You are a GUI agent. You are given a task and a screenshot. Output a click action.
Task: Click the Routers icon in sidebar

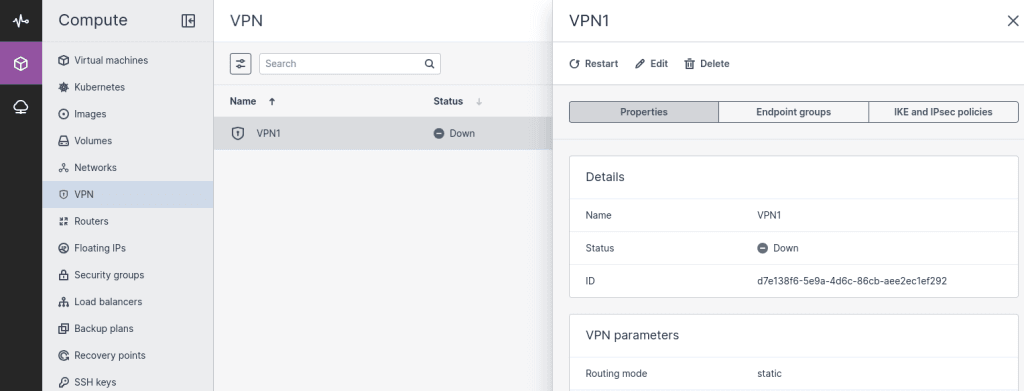[63, 221]
